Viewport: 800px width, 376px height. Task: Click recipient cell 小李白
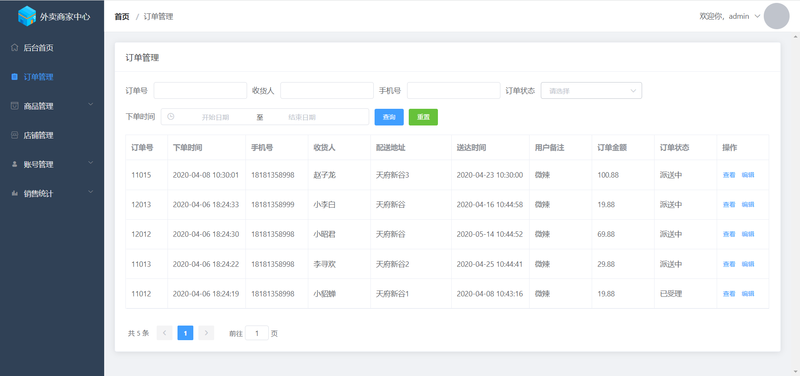[x=324, y=205]
